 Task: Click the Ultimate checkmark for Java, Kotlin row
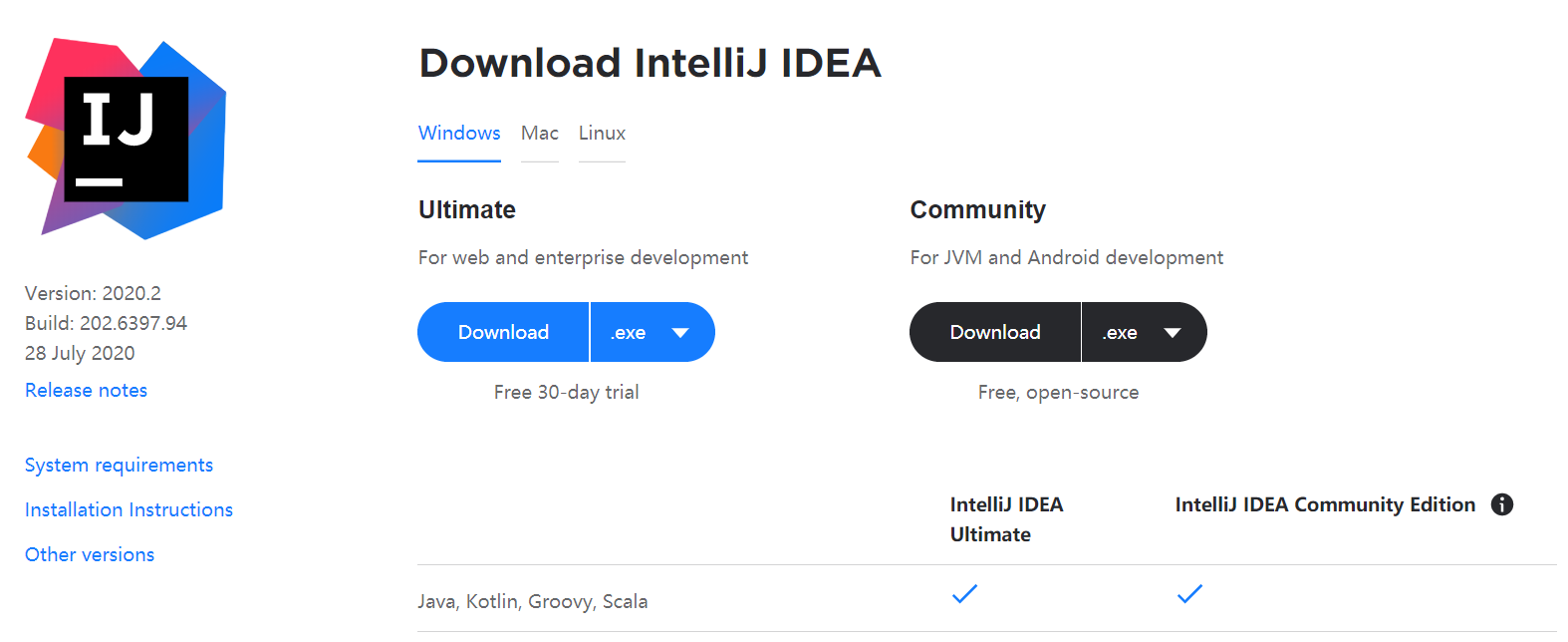[964, 594]
